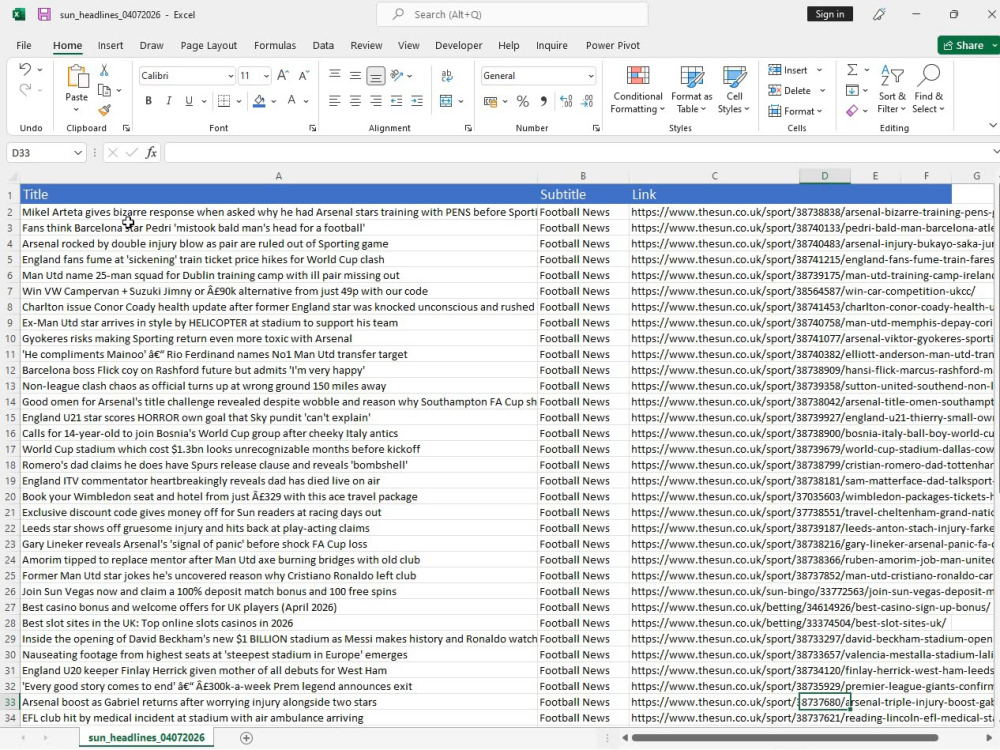Pick the Fill Color yellow bucket

tap(259, 101)
